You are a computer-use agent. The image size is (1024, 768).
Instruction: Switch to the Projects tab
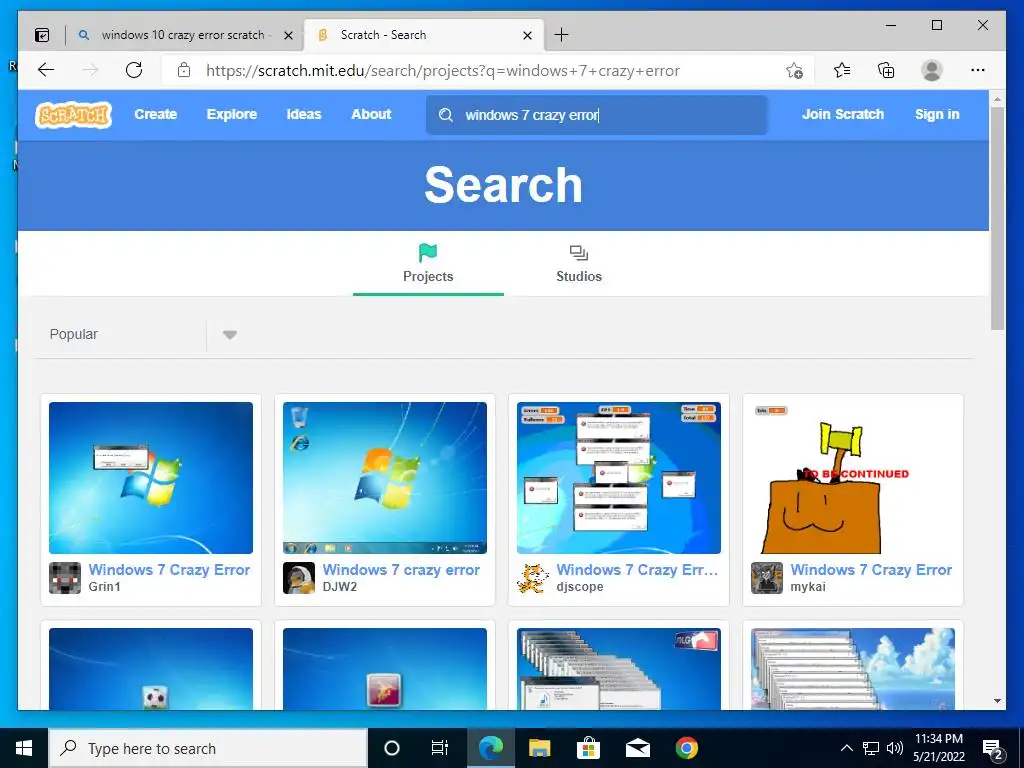[x=428, y=264]
